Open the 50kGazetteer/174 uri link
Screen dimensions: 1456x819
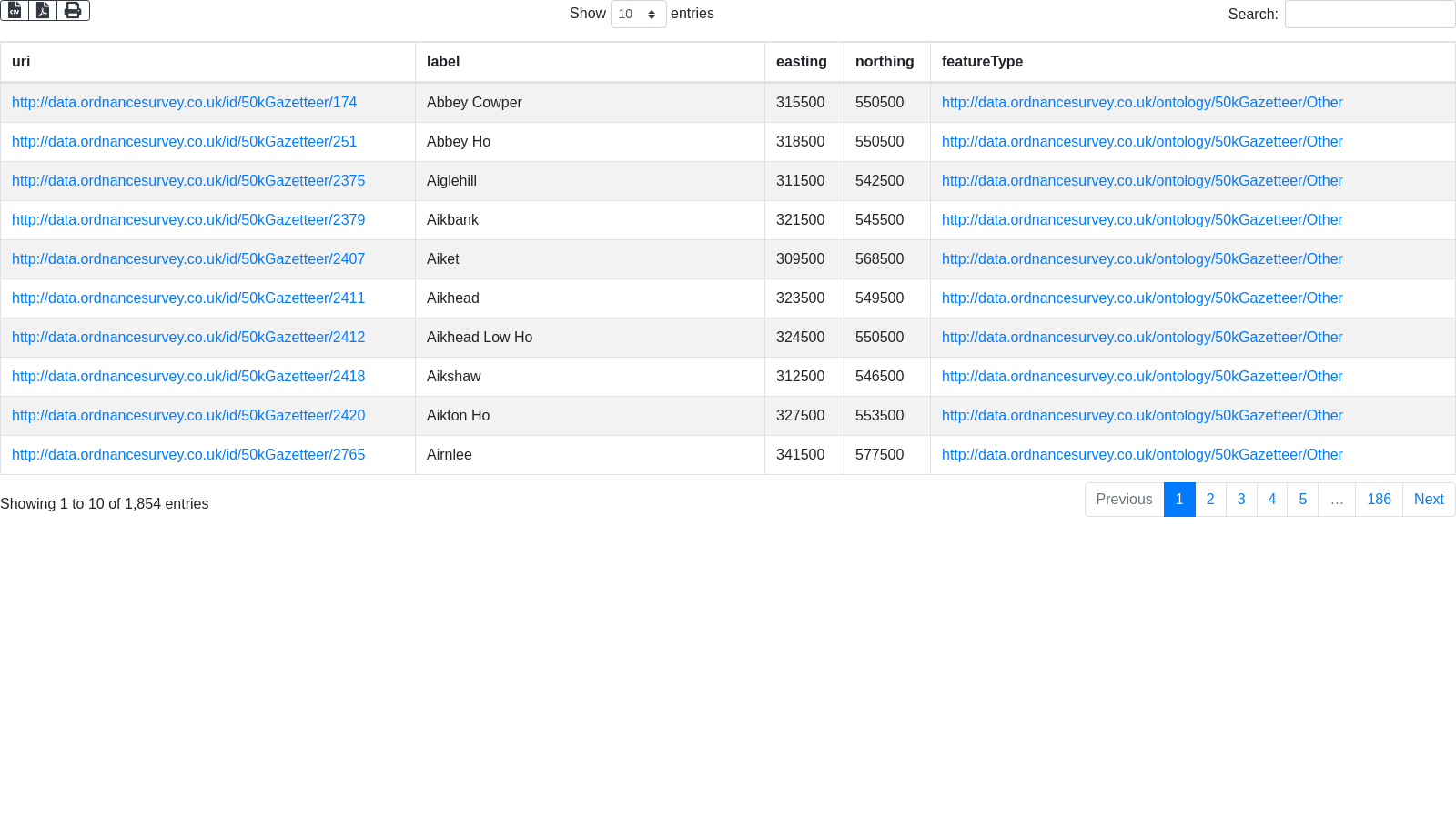[184, 103]
